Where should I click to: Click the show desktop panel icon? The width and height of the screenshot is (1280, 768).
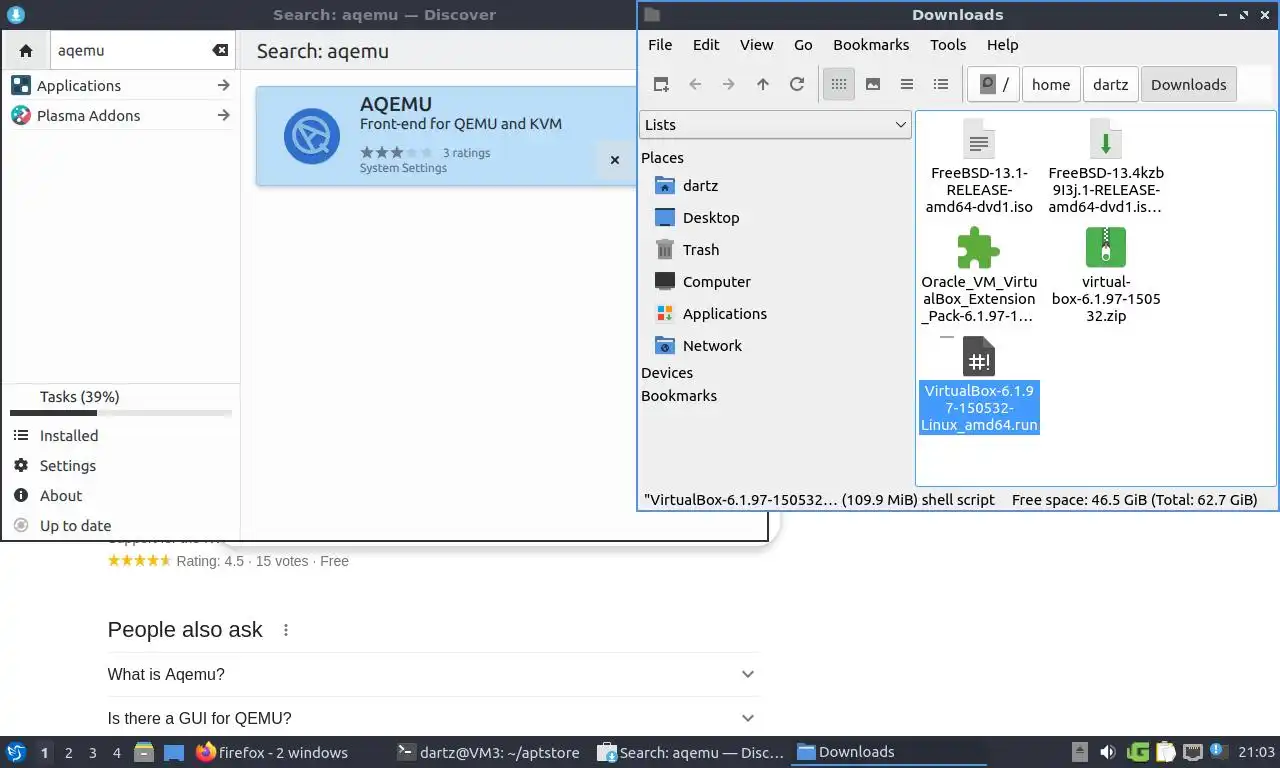(x=174, y=752)
